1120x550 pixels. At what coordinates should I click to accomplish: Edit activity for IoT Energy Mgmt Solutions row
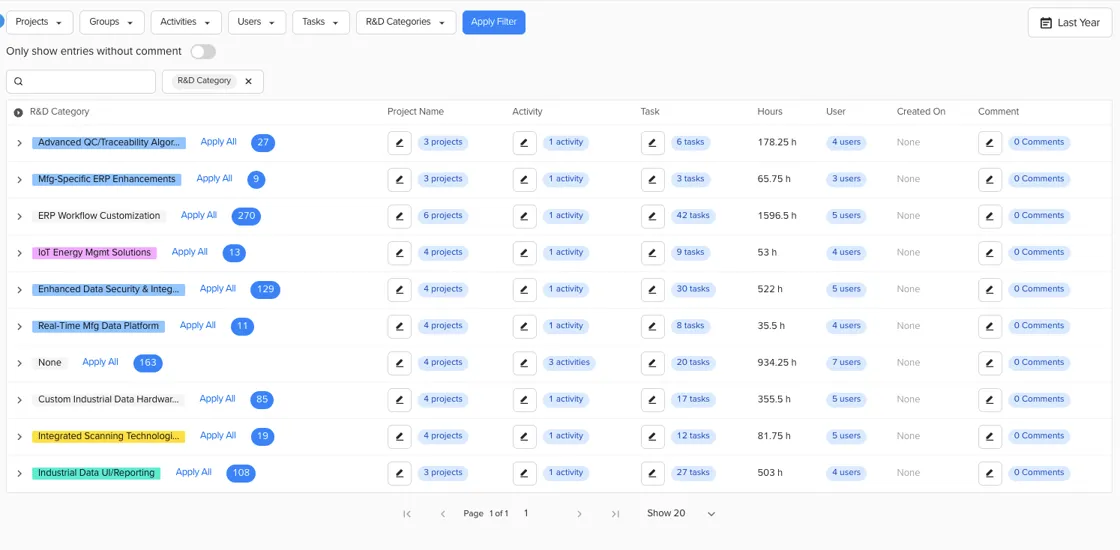[x=524, y=253]
